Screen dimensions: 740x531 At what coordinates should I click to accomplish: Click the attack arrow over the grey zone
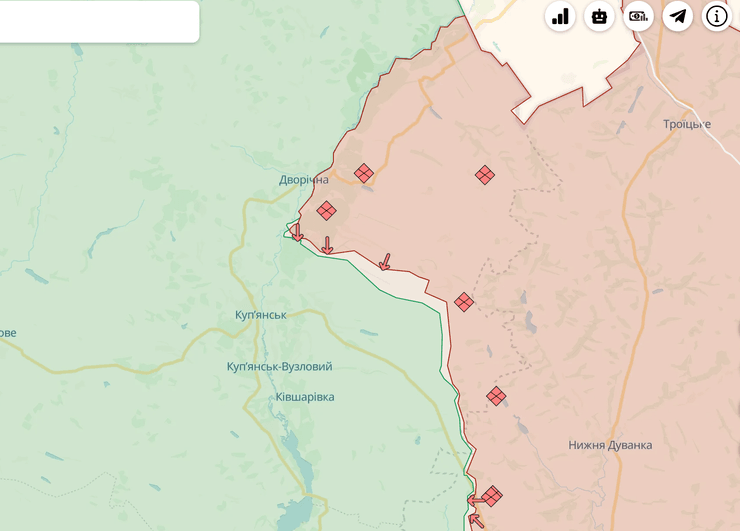[x=385, y=262]
